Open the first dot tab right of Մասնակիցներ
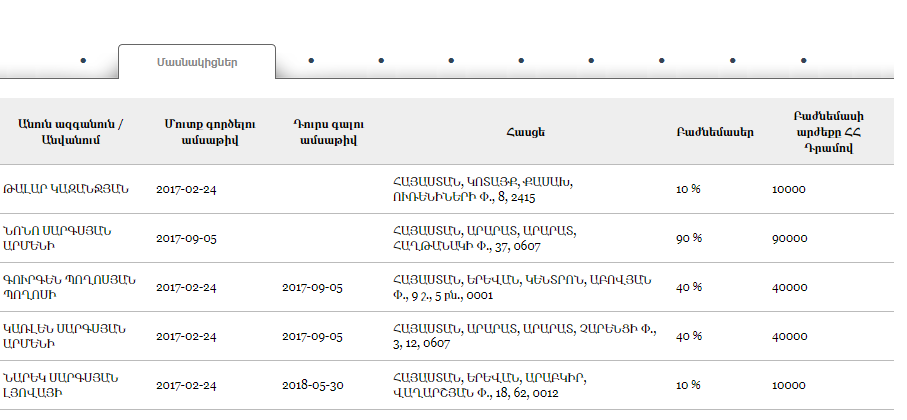The height and width of the screenshot is (420, 907). tap(311, 60)
